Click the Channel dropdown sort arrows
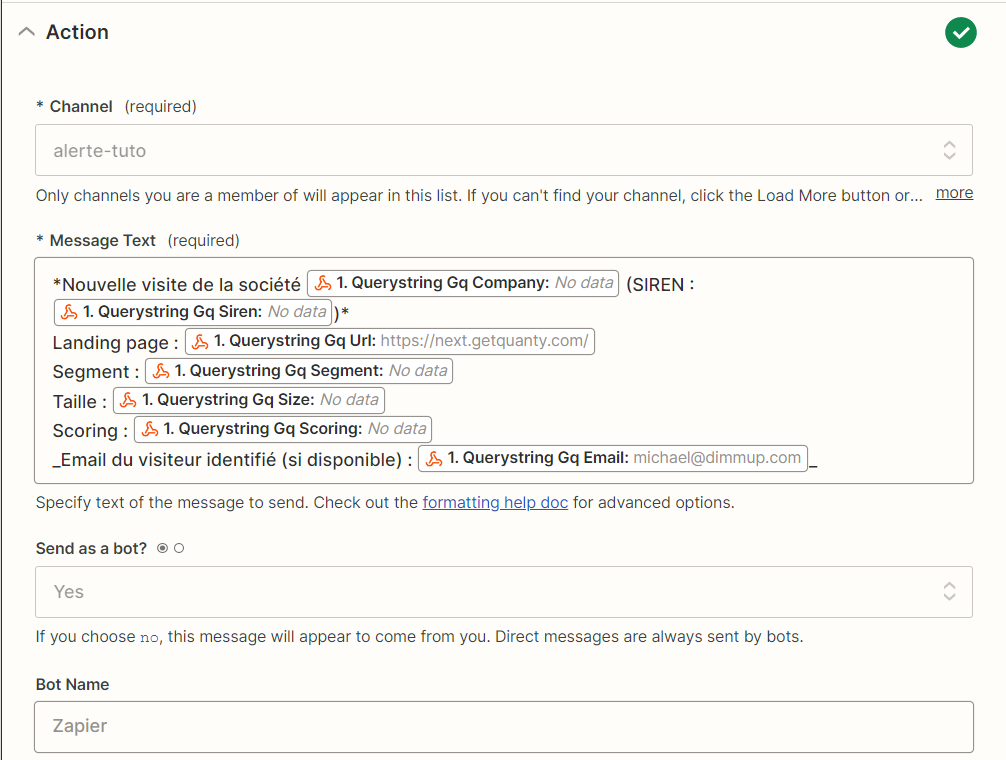 coord(950,150)
